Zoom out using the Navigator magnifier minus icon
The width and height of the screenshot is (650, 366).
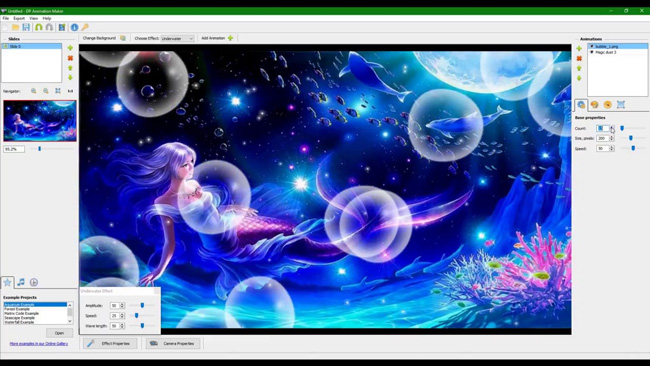coord(46,91)
